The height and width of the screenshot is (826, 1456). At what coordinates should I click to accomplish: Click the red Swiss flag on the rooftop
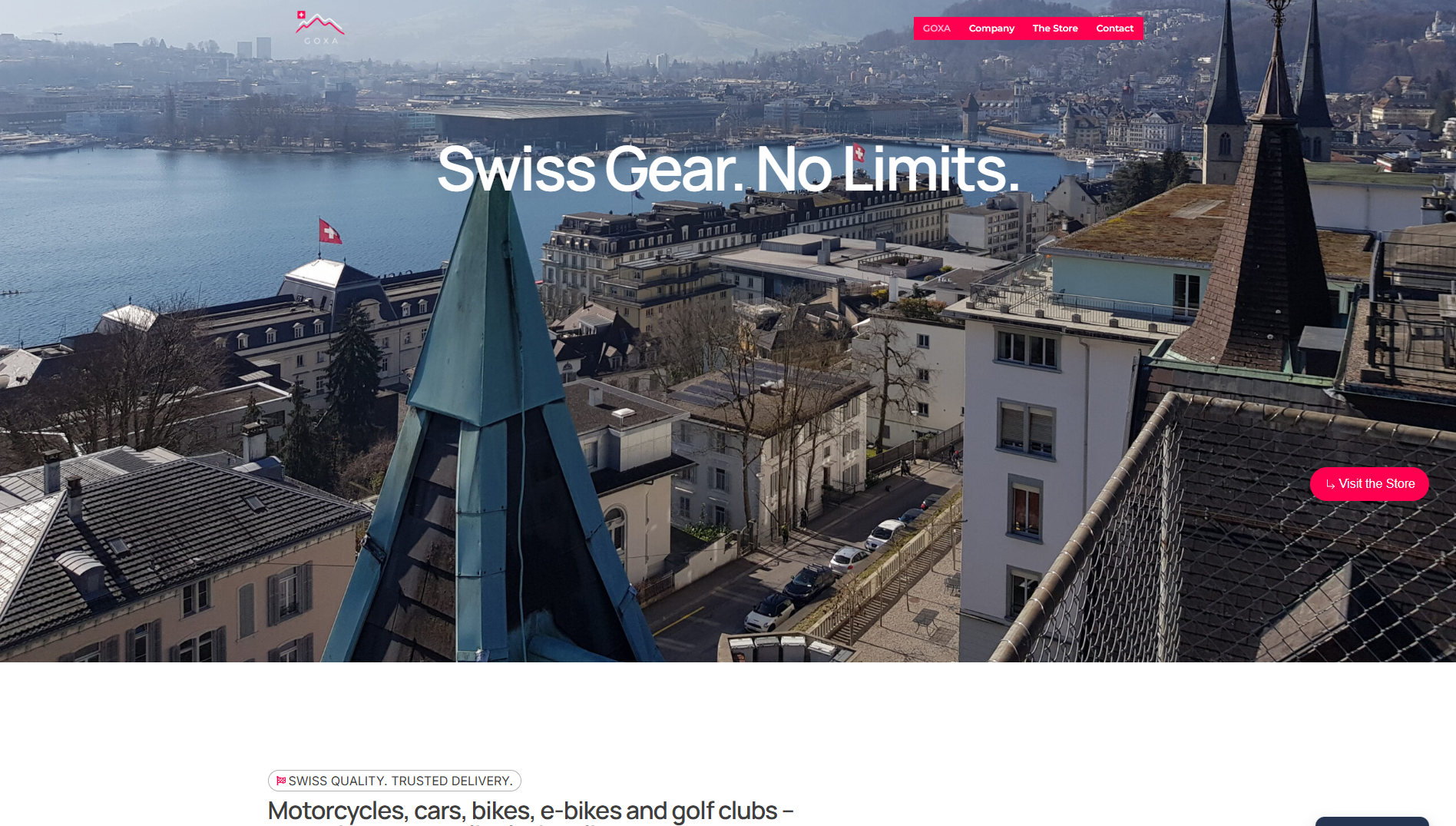tap(330, 231)
